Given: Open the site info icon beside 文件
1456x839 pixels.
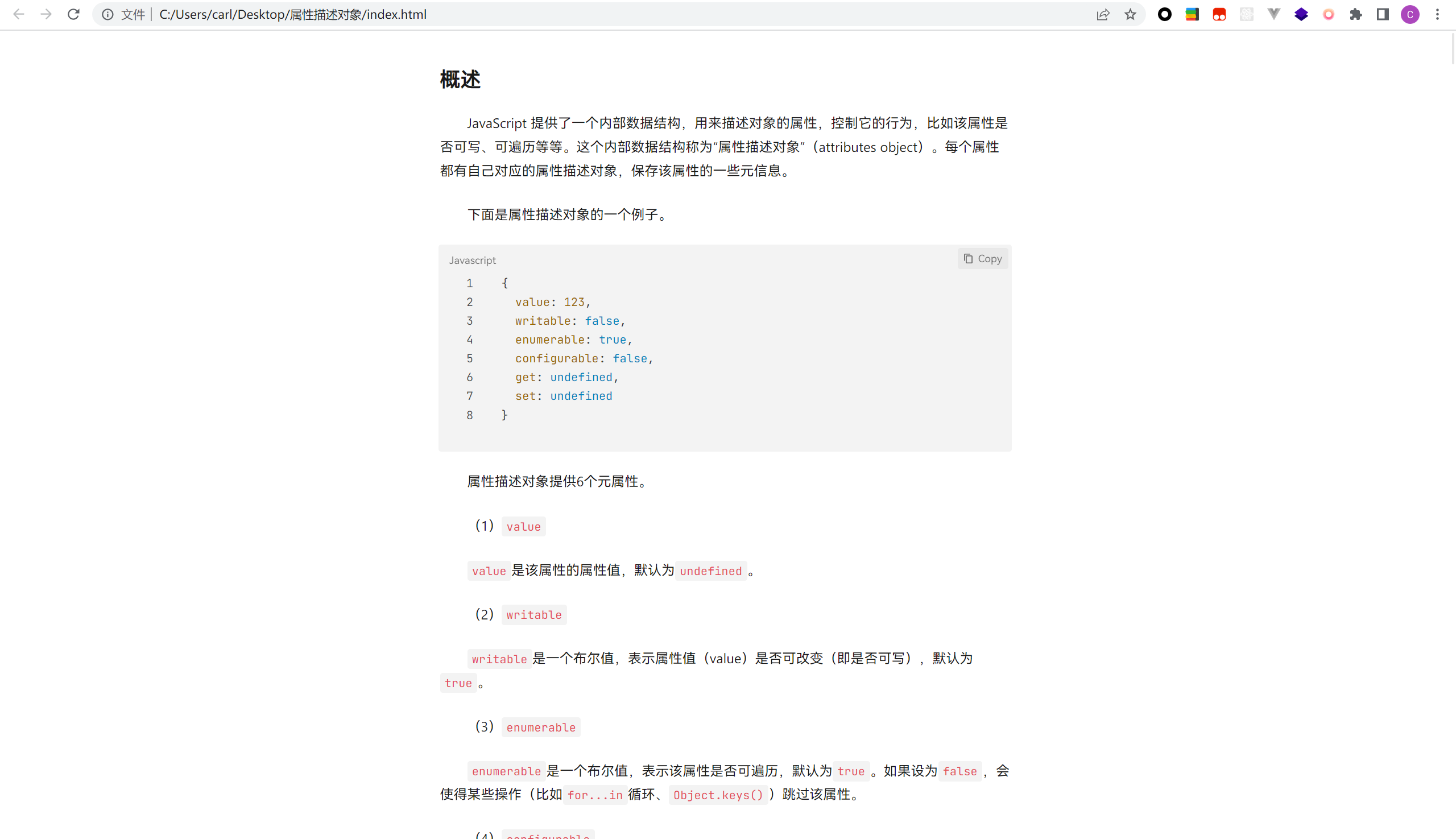Looking at the screenshot, I should (x=107, y=14).
